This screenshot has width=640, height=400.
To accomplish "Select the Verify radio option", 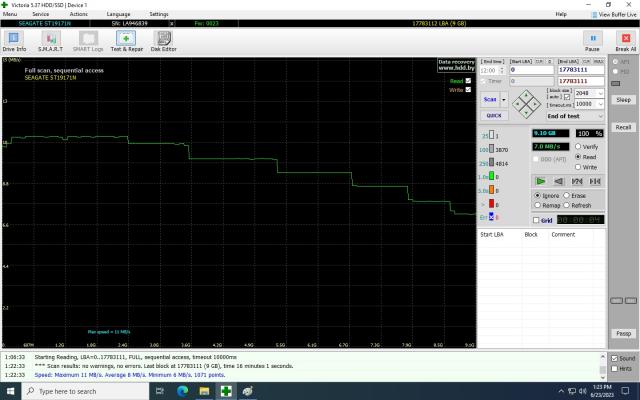I will (579, 146).
